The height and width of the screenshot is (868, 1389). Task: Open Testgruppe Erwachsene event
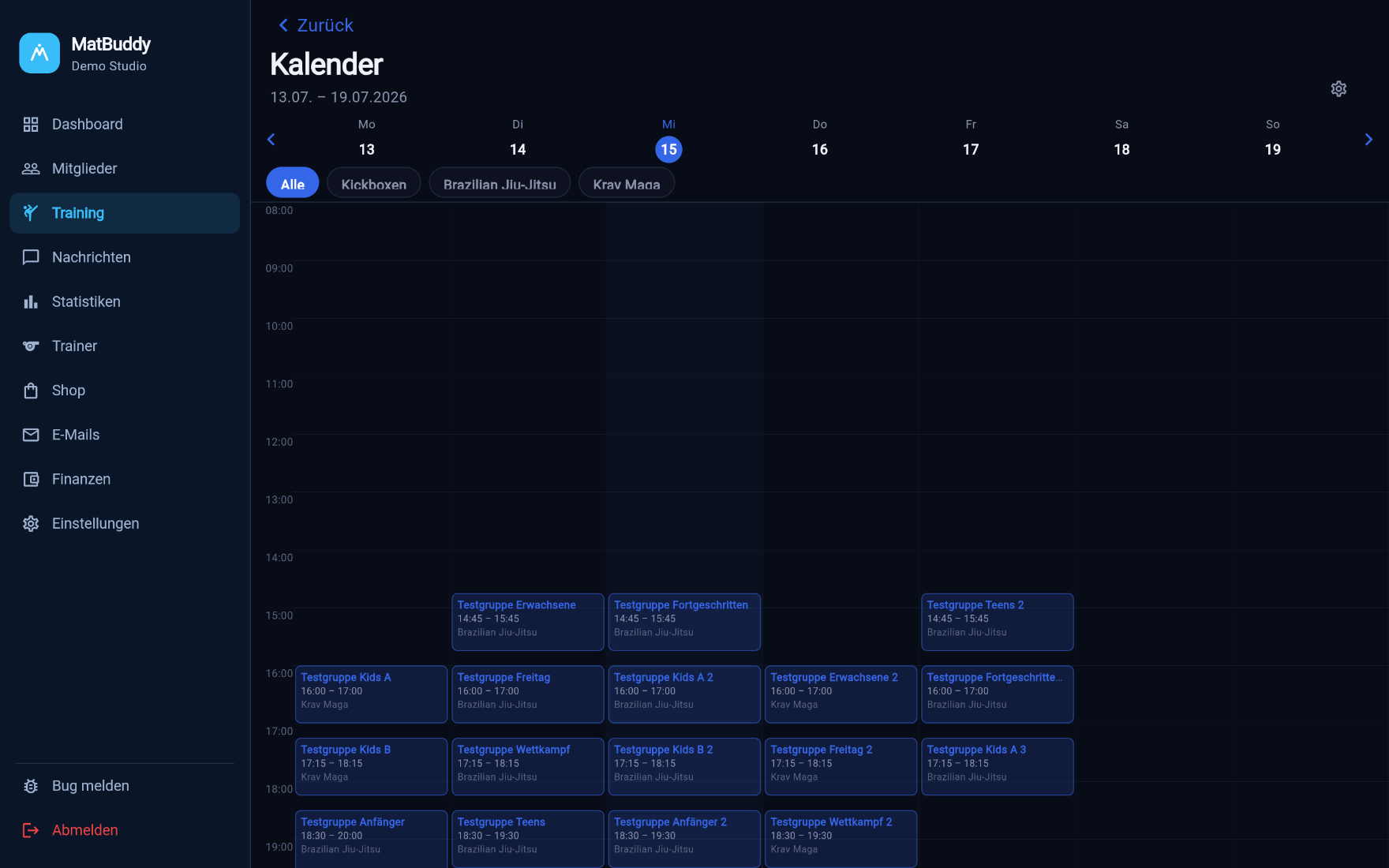[528, 622]
